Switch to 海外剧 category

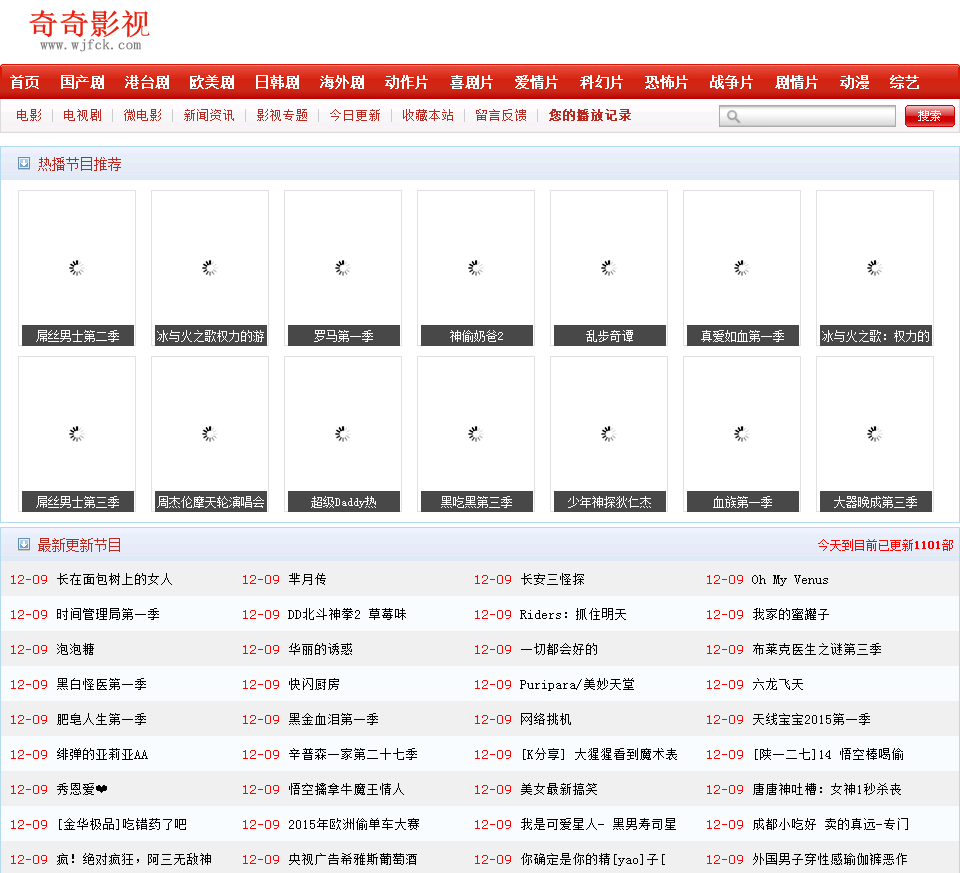coord(342,82)
